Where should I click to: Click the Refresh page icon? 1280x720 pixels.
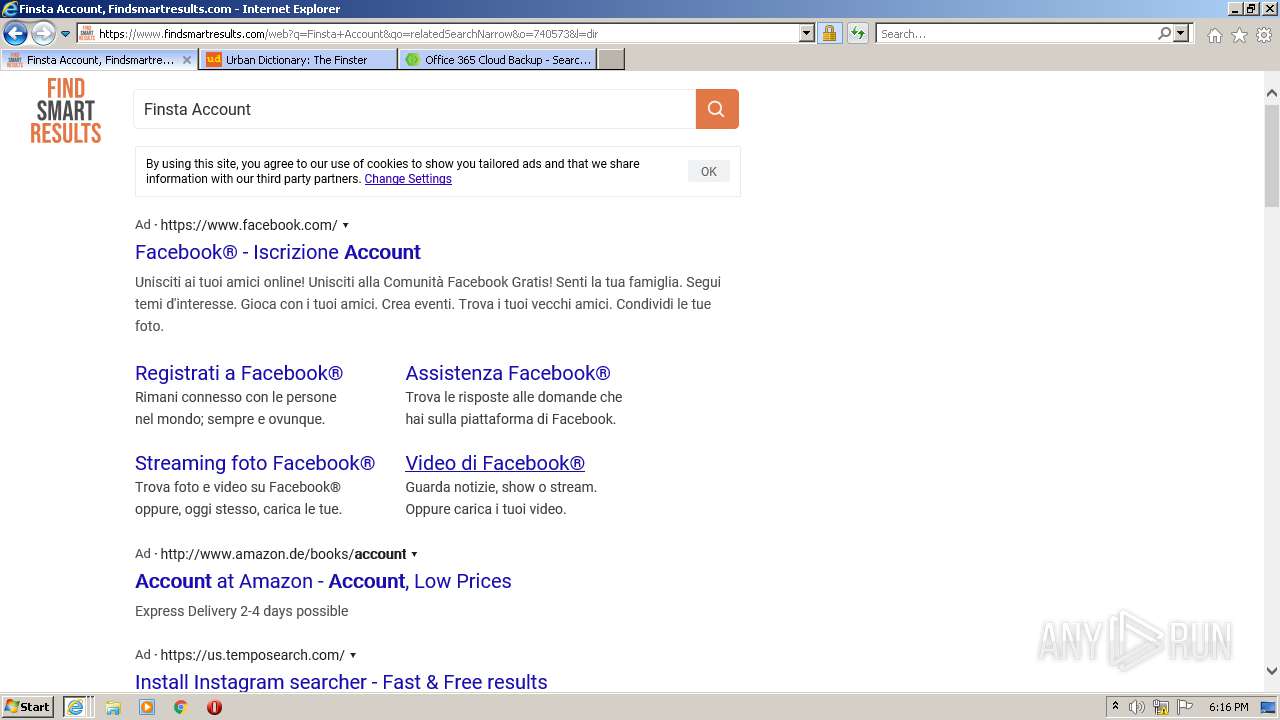857,34
